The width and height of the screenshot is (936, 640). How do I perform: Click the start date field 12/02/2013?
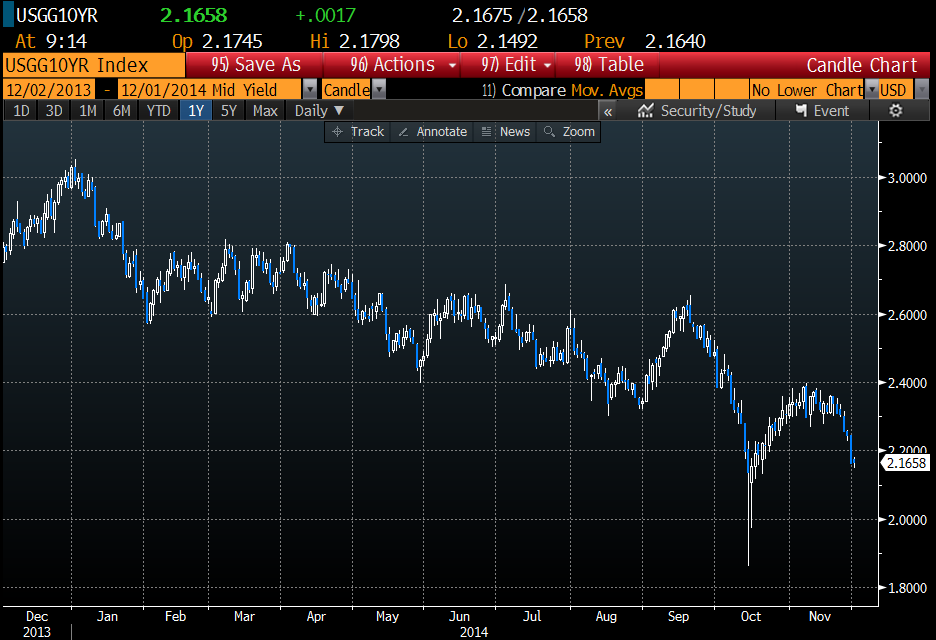[49, 90]
